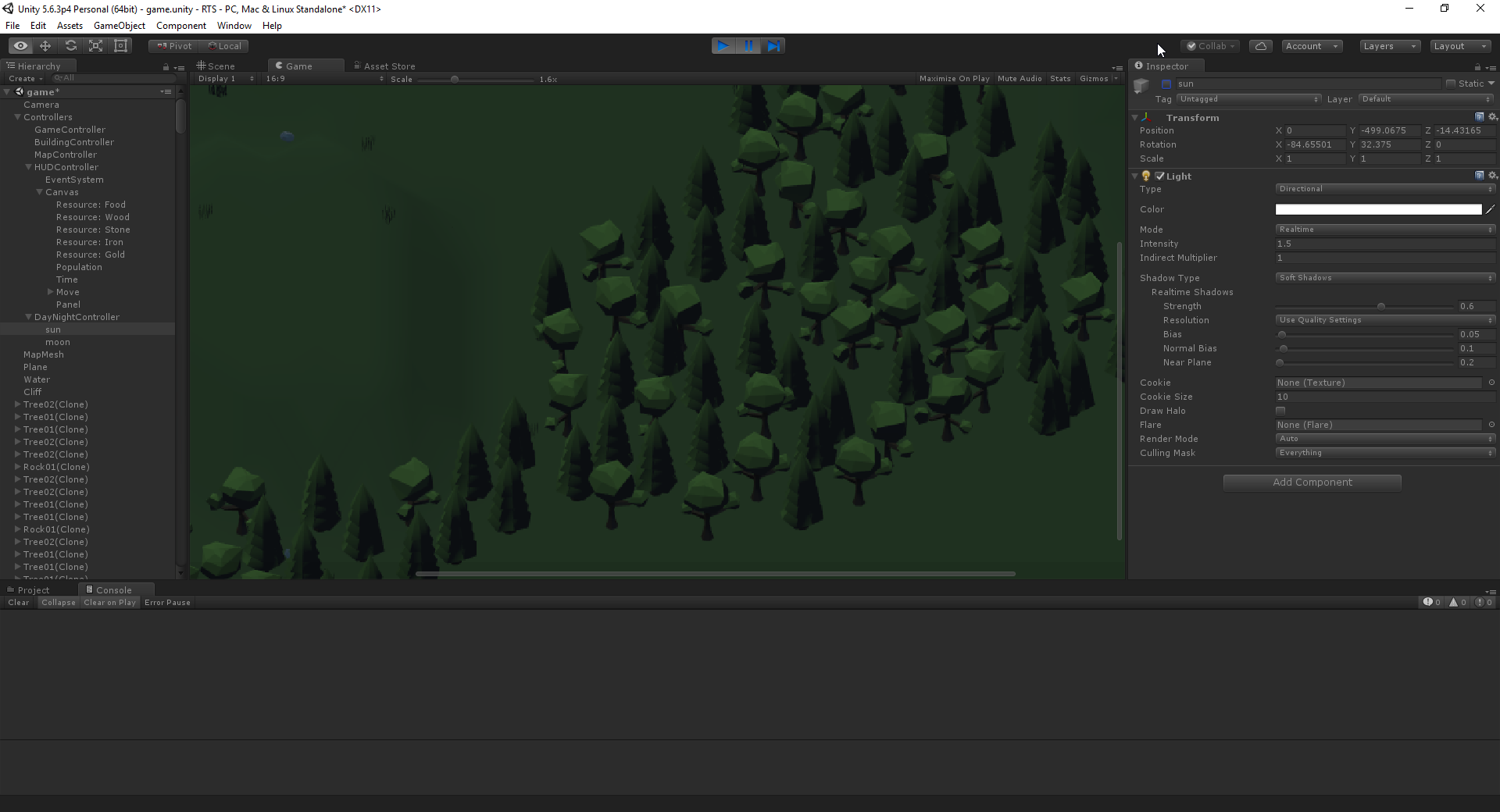
Task: Open the Account menu button
Action: pyautogui.click(x=1312, y=46)
